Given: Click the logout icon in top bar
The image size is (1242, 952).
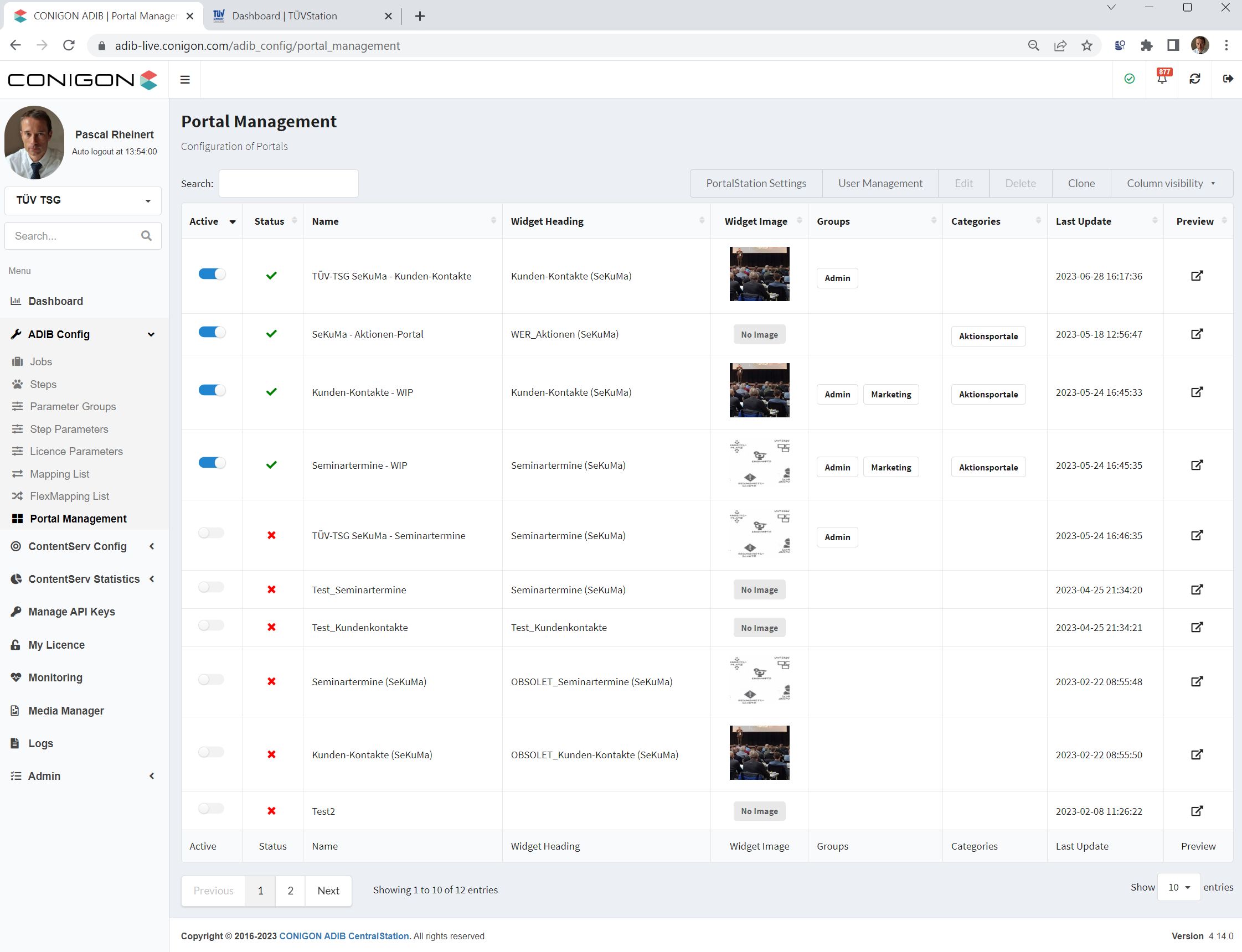Looking at the screenshot, I should pos(1228,79).
